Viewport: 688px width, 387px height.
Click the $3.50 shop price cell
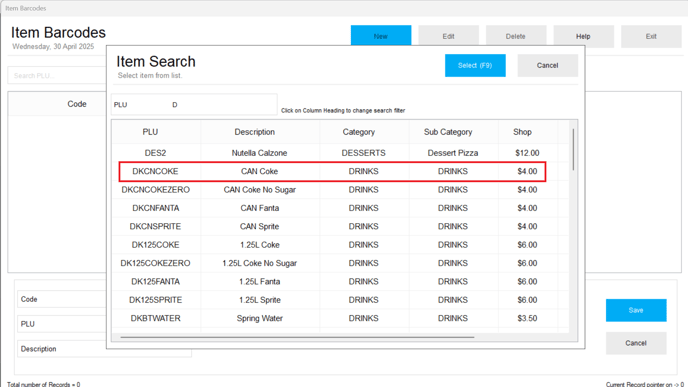pos(527,319)
